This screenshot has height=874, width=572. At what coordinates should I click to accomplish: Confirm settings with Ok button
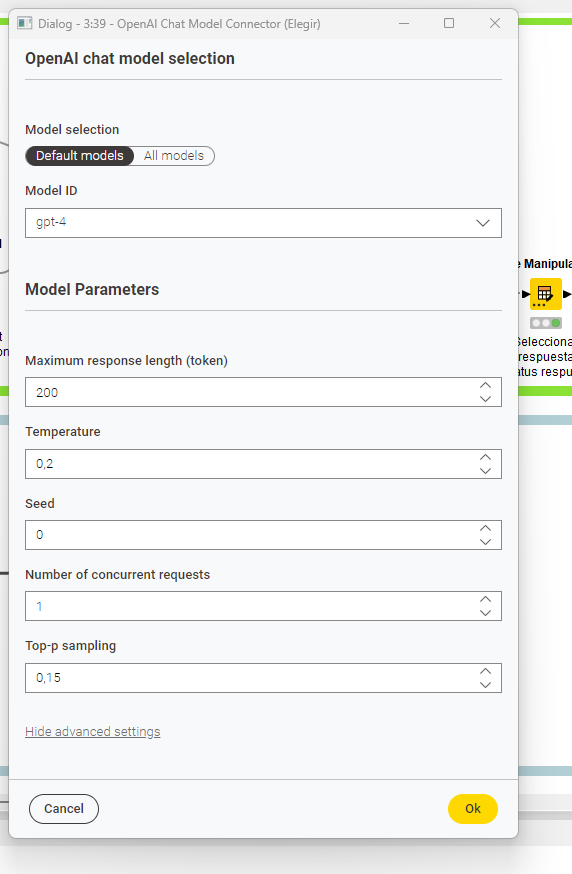(x=473, y=809)
